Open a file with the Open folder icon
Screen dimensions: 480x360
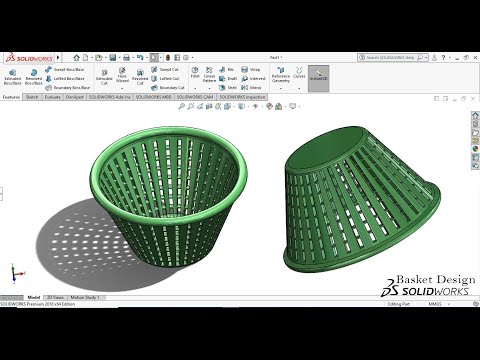(x=99, y=58)
